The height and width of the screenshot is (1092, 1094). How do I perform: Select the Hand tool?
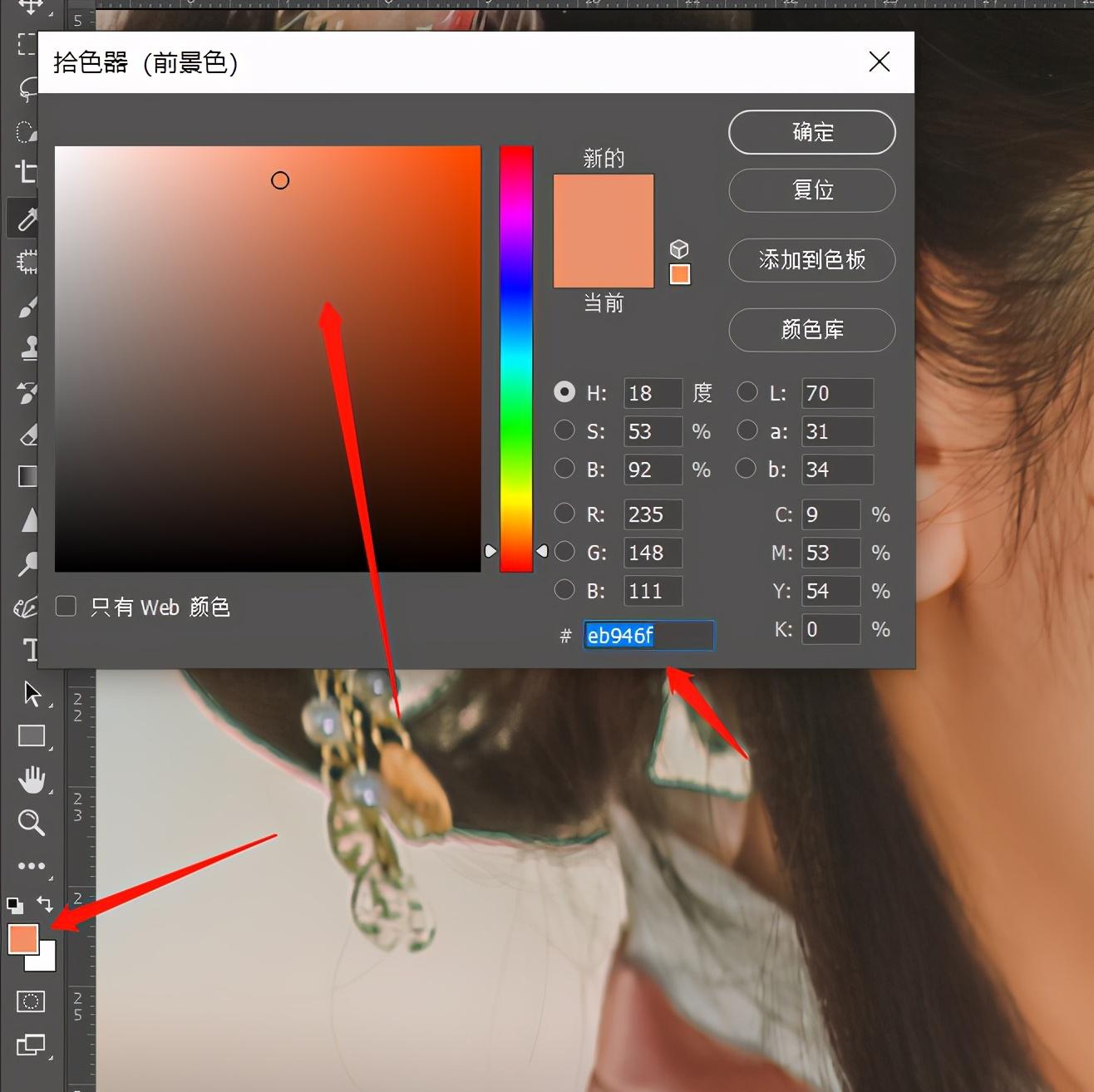tap(32, 780)
